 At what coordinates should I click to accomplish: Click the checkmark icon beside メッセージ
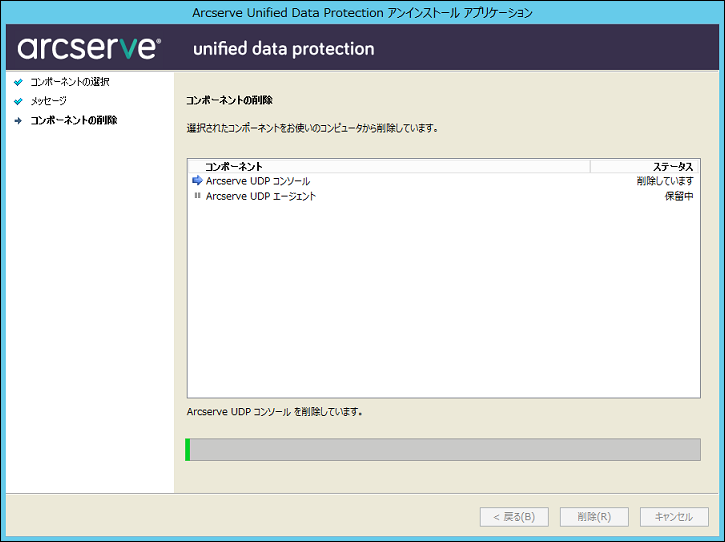click(x=18, y=101)
